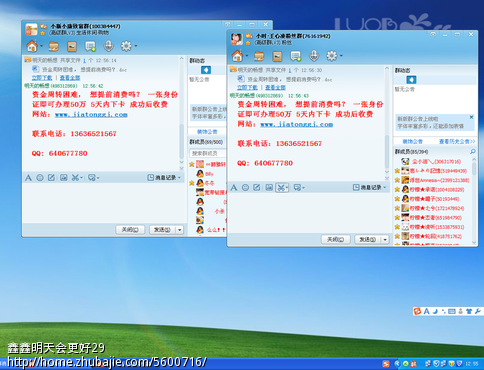Click 装饰公告 link in left window

207,132
